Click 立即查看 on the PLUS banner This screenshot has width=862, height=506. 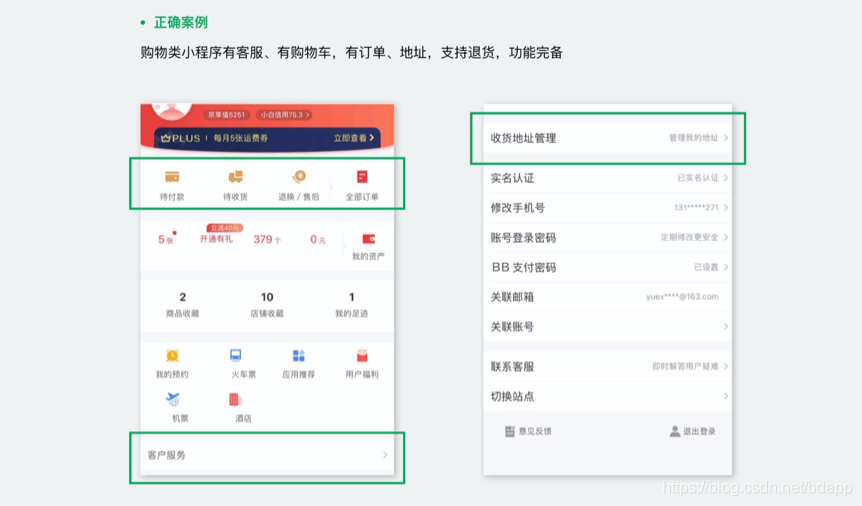point(354,138)
